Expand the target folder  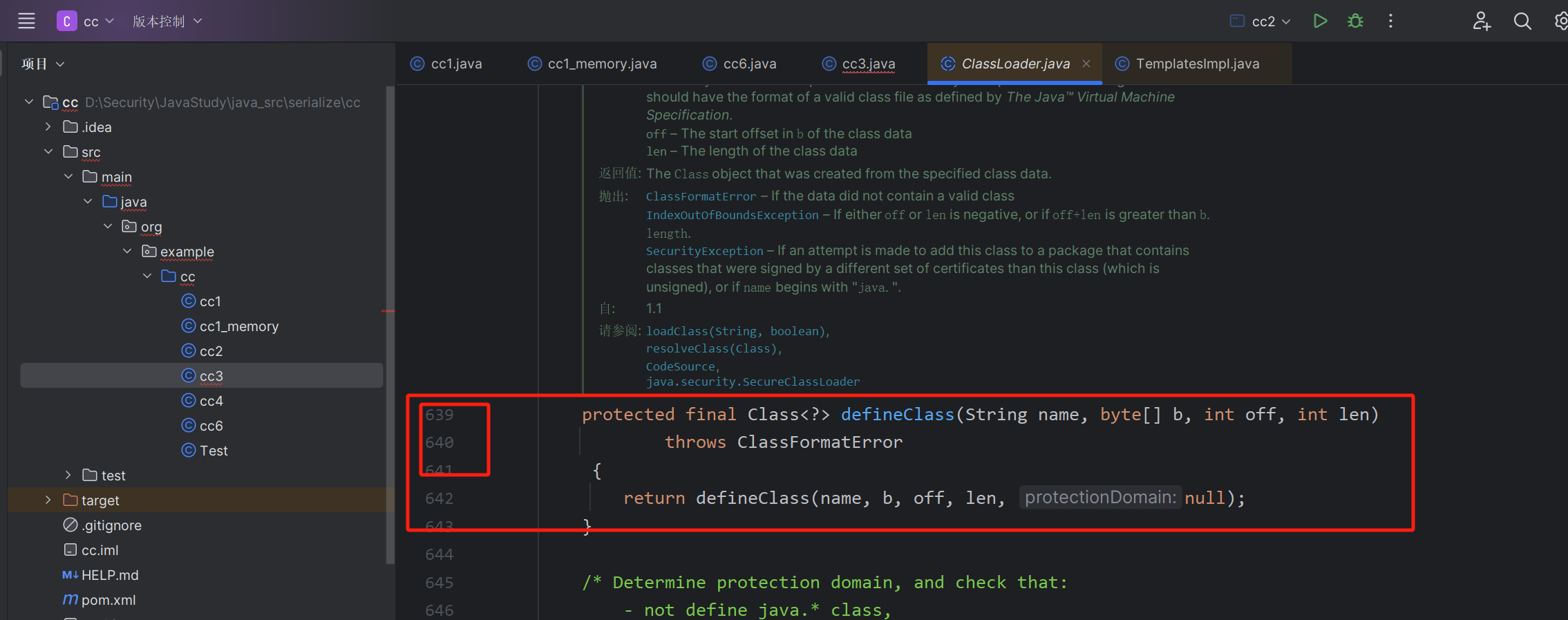[48, 500]
